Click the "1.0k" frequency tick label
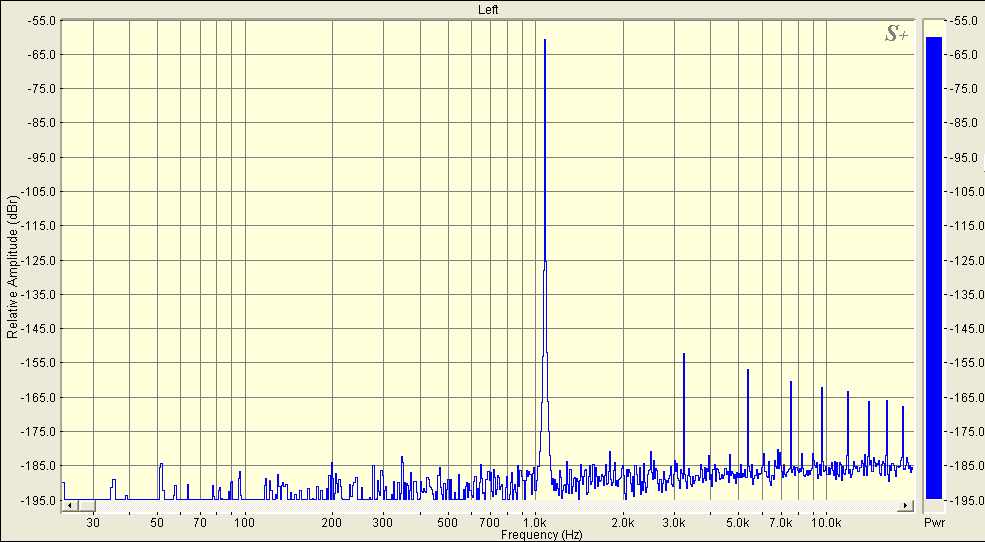This screenshot has width=985, height=542. (x=535, y=523)
